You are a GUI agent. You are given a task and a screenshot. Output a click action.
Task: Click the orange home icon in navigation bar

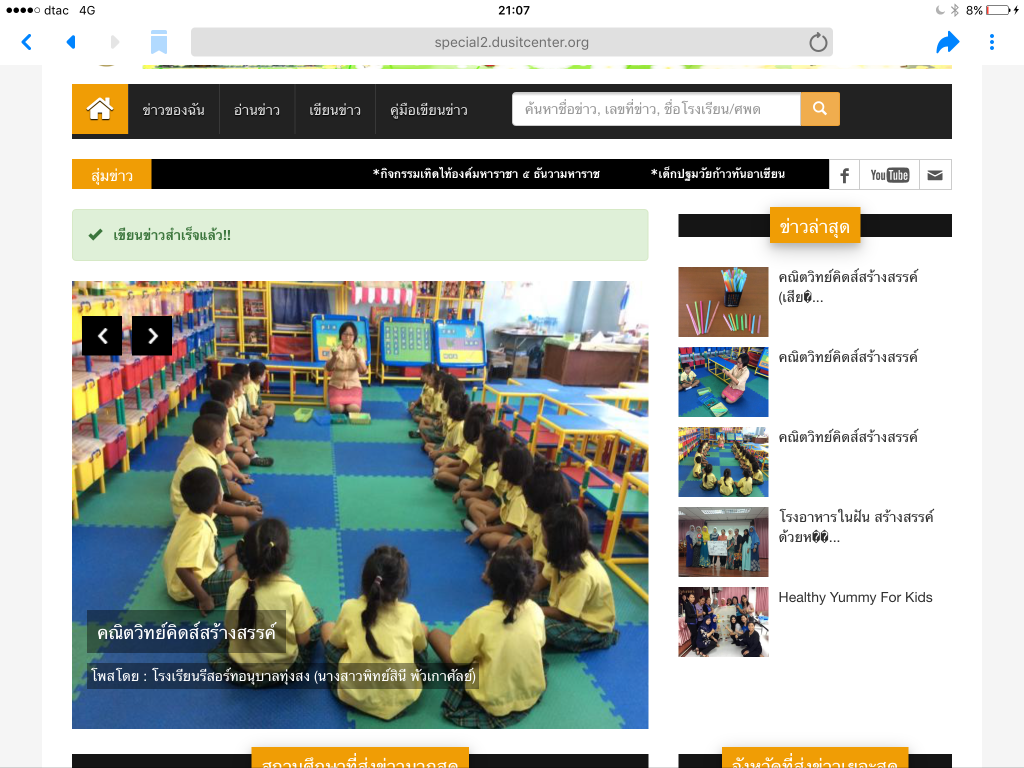(x=100, y=110)
